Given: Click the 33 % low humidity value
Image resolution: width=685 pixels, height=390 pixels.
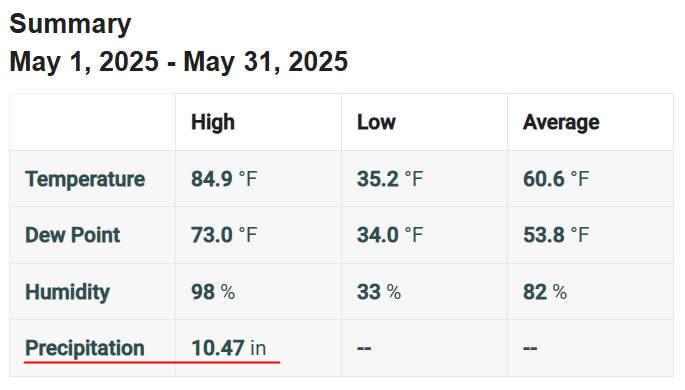Looking at the screenshot, I should [x=379, y=292].
